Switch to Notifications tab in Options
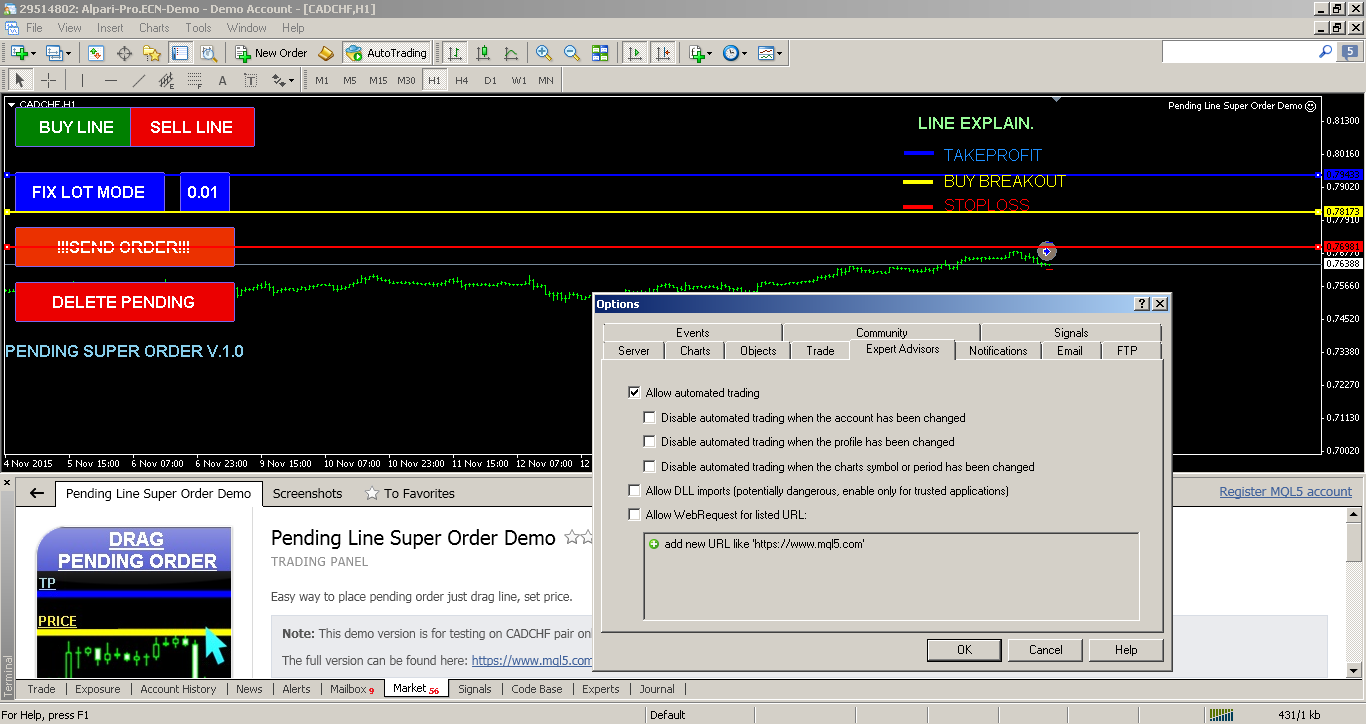Image resolution: width=1366 pixels, height=724 pixels. pos(997,350)
